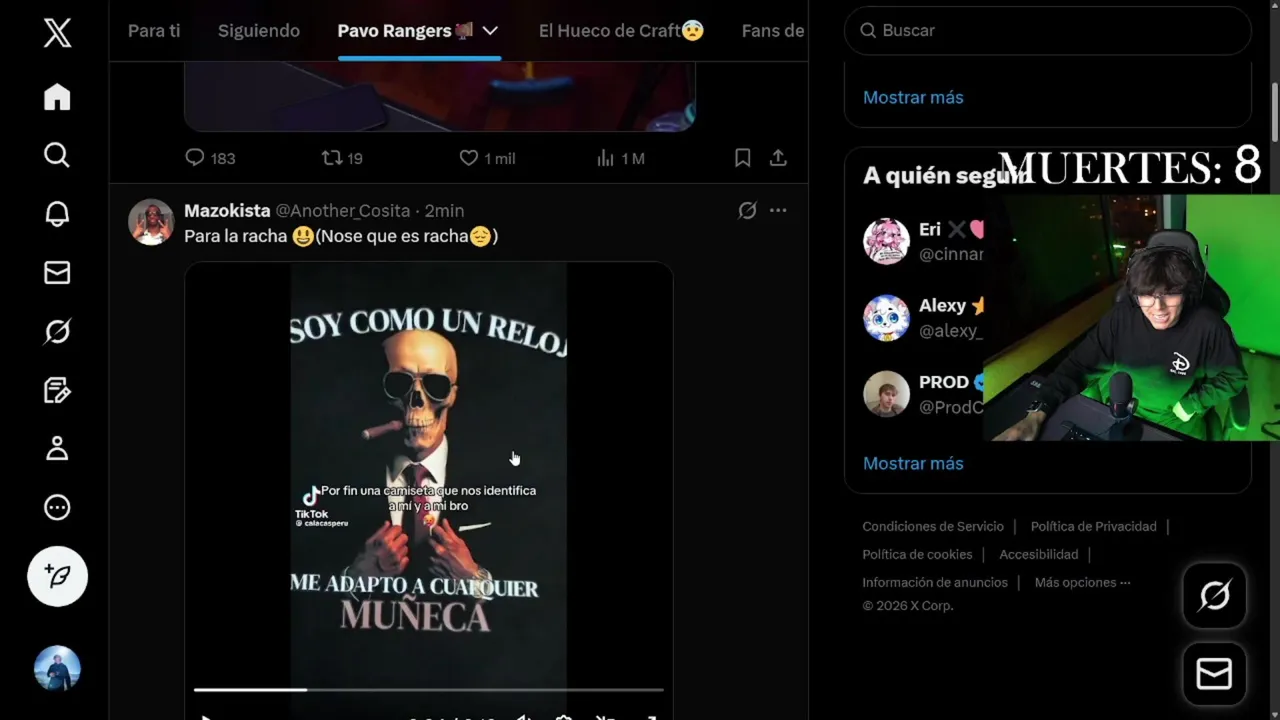Open El Hueco de Craft tab
This screenshot has width=1280, height=720.
pyautogui.click(x=621, y=31)
